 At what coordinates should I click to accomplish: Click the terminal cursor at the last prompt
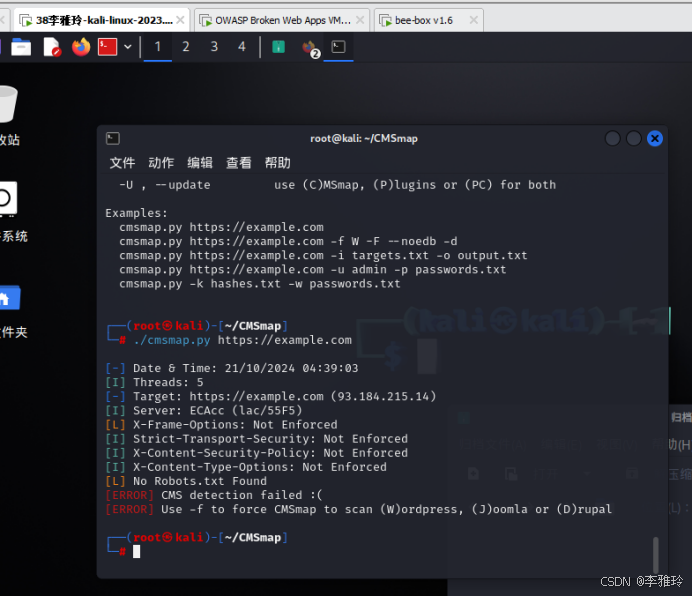[137, 551]
